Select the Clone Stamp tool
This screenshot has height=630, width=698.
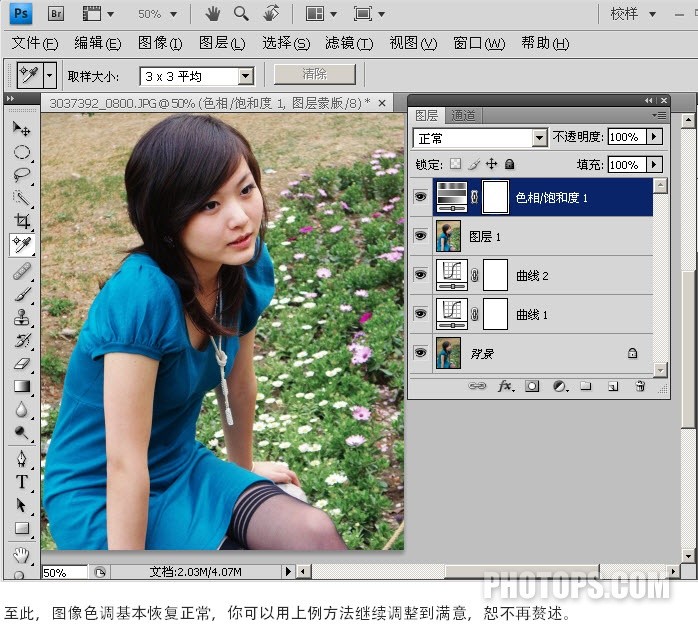pos(21,317)
